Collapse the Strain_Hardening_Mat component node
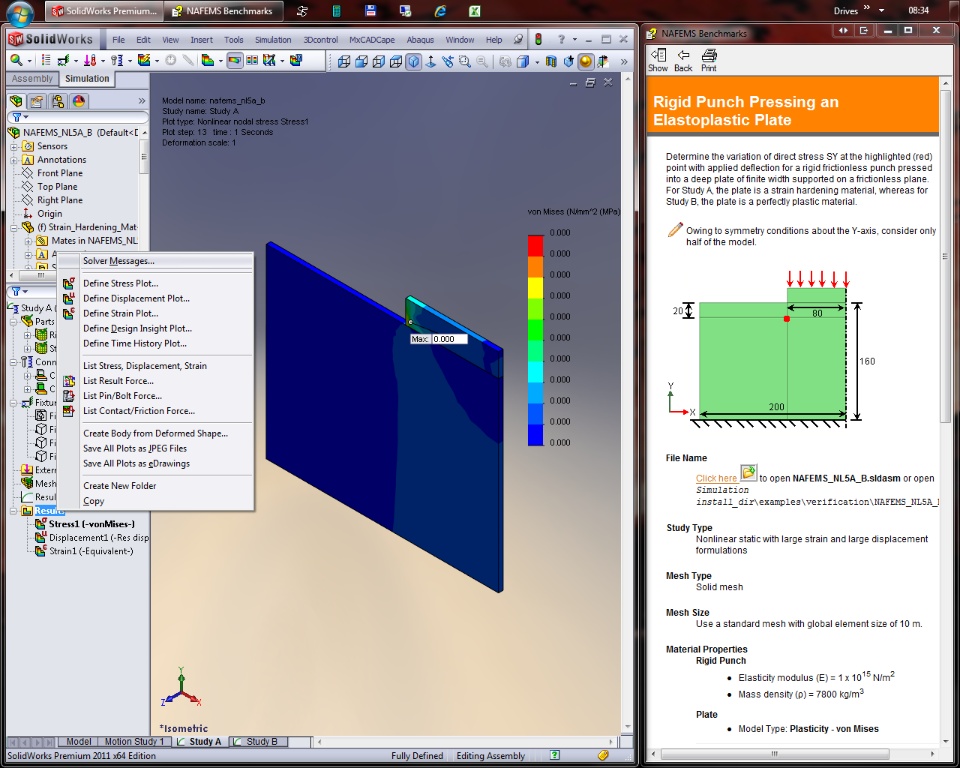The width and height of the screenshot is (960, 768). [13, 227]
